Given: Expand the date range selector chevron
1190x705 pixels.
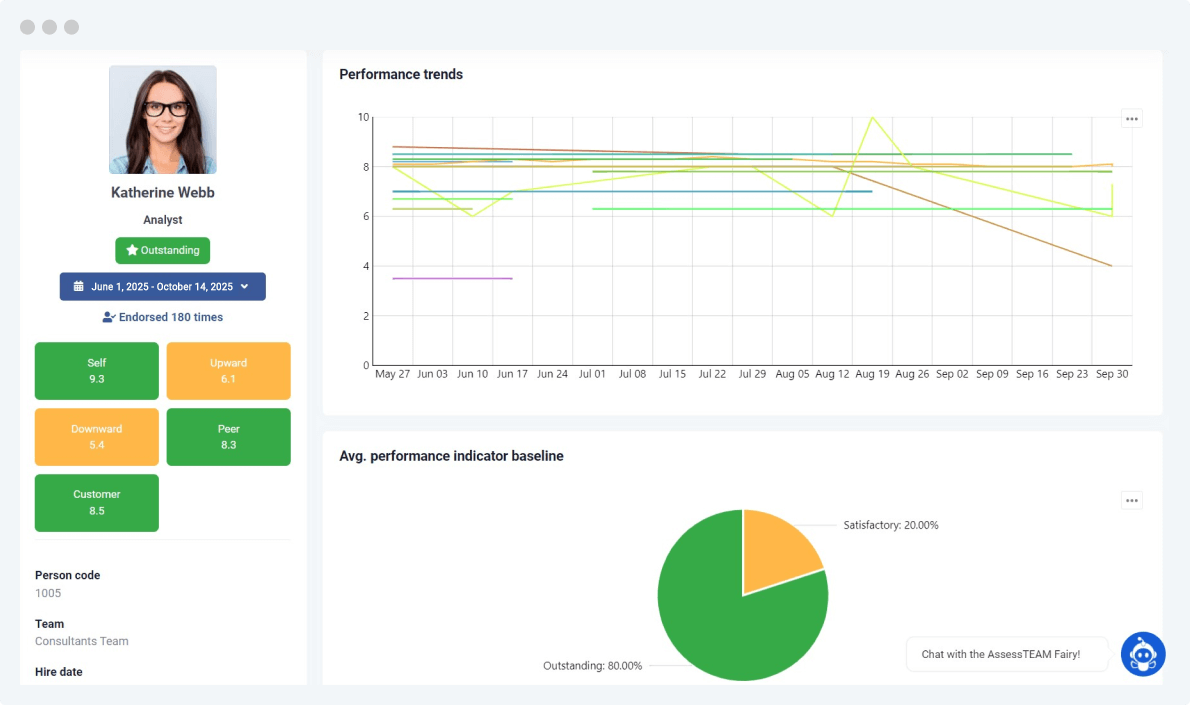Looking at the screenshot, I should (x=243, y=286).
